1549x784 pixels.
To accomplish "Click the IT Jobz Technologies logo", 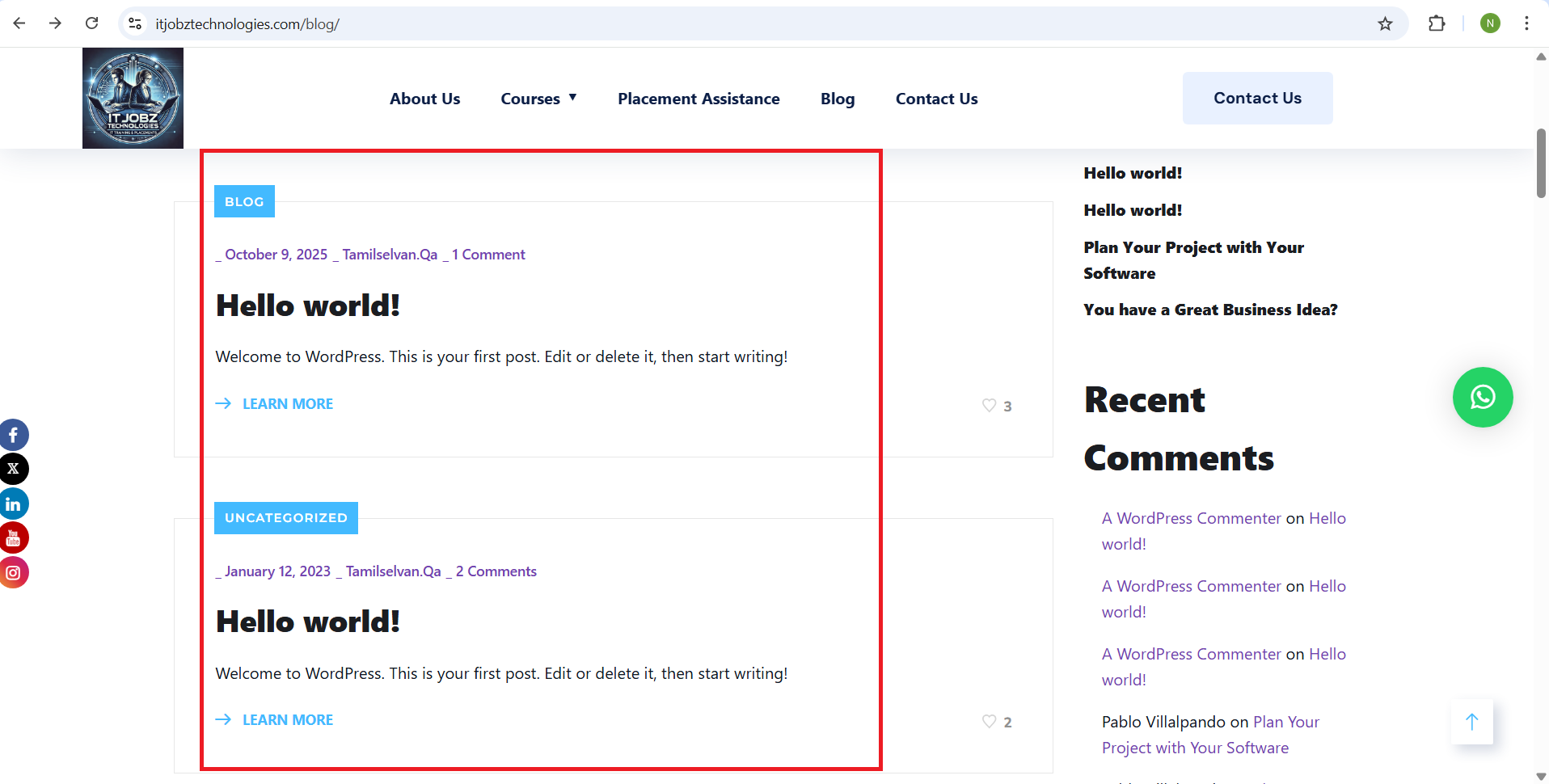I will pos(133,98).
